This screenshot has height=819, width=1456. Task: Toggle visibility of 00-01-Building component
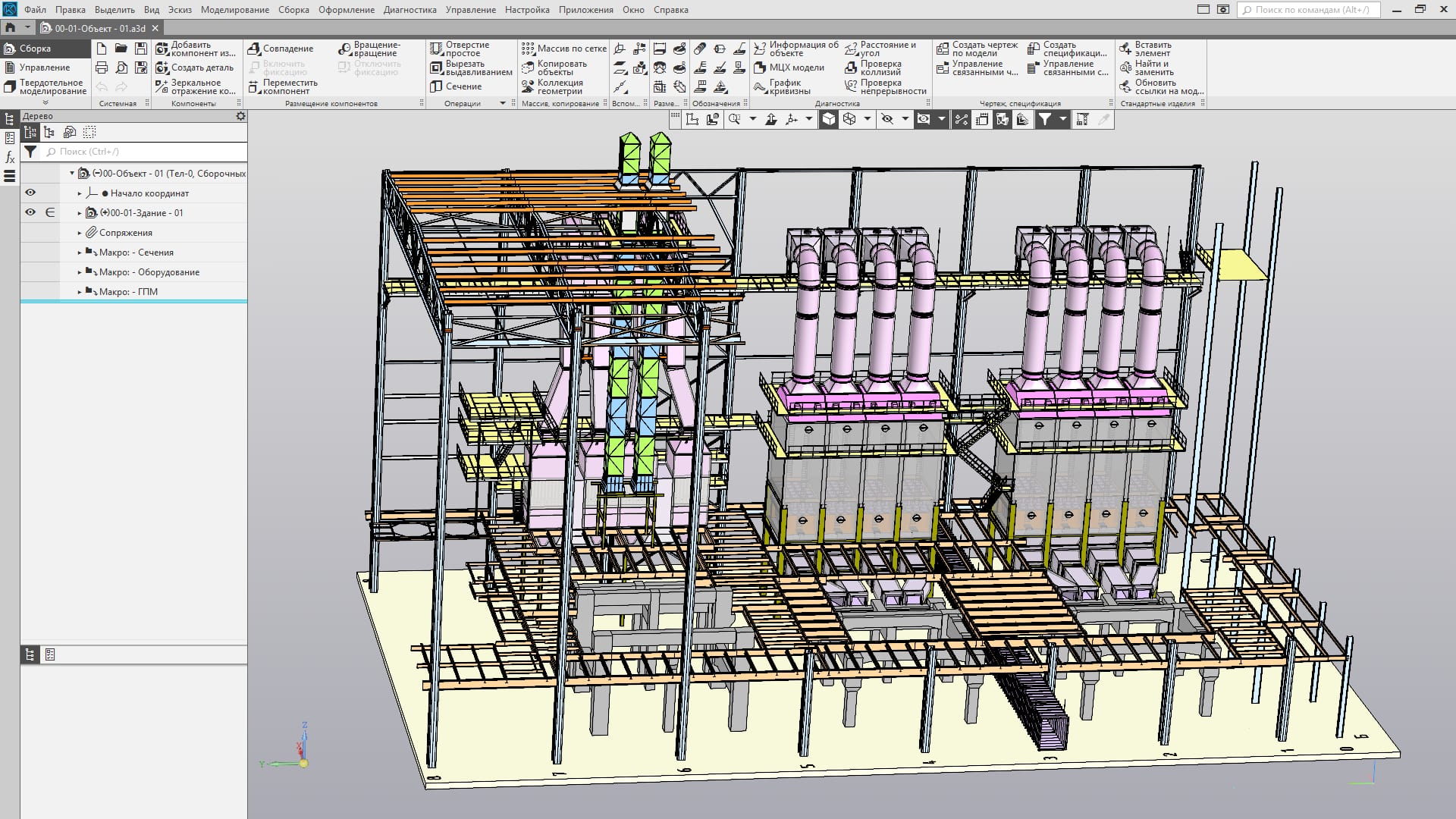(30, 212)
